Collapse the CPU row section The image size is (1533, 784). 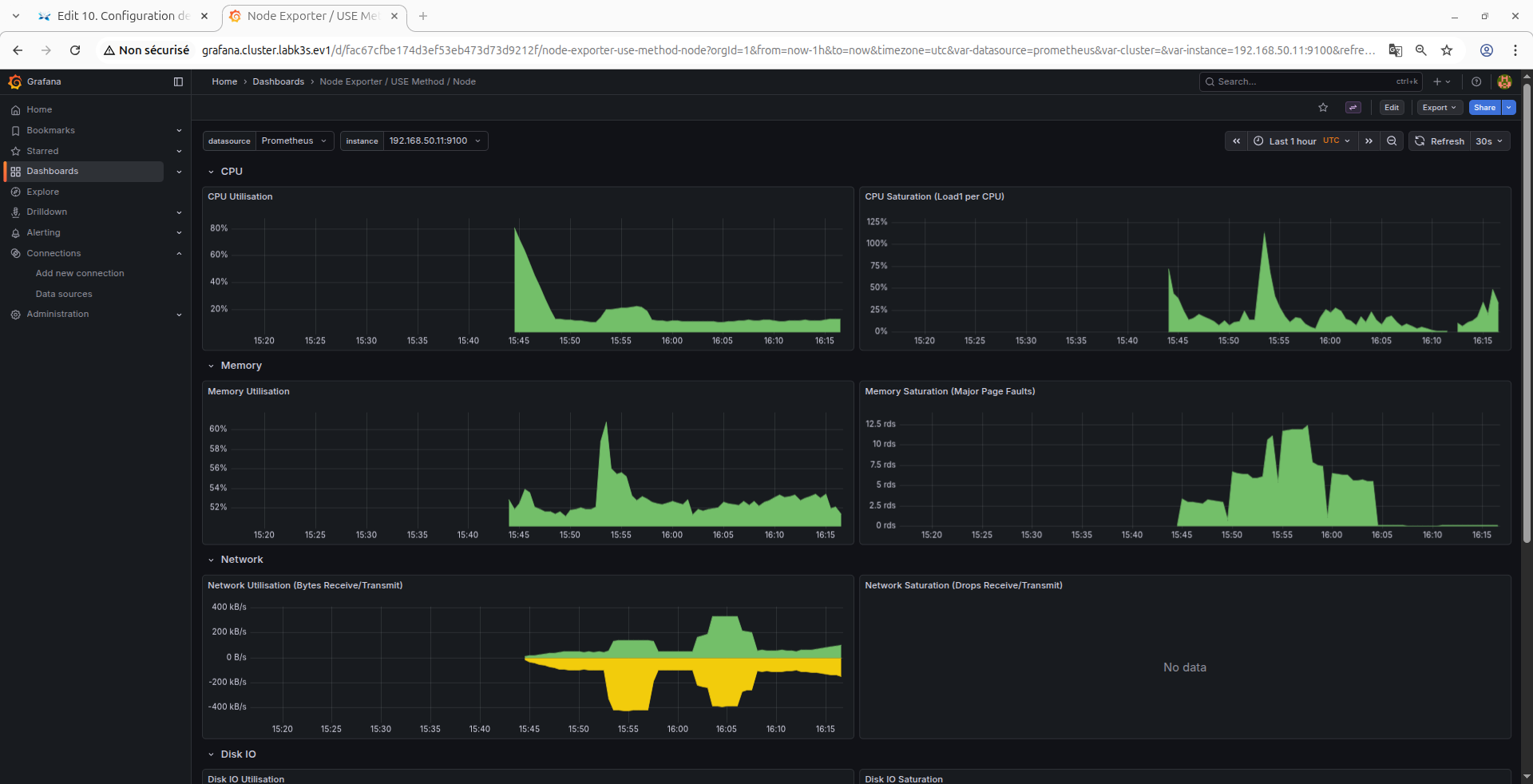(211, 172)
